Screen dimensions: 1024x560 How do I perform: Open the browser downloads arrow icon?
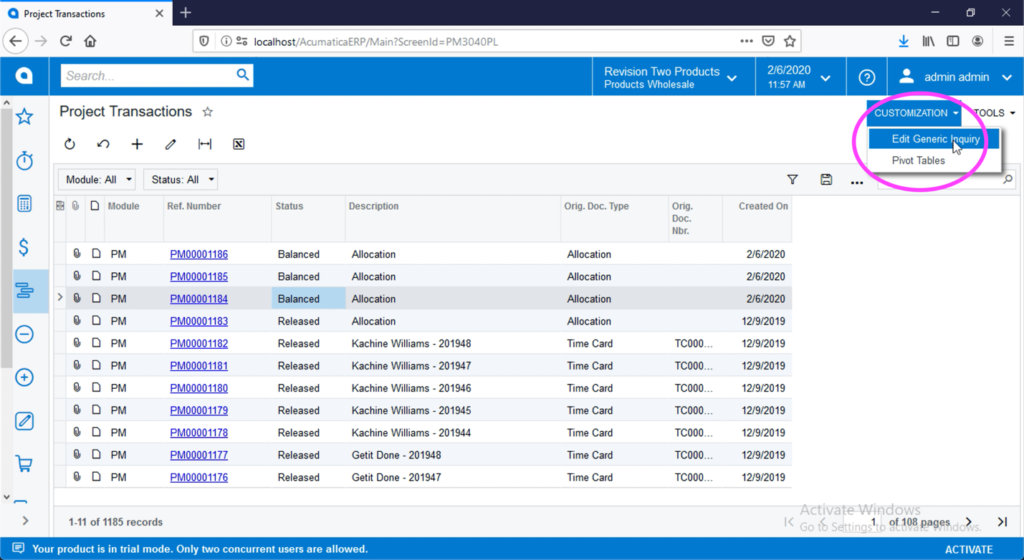point(903,41)
